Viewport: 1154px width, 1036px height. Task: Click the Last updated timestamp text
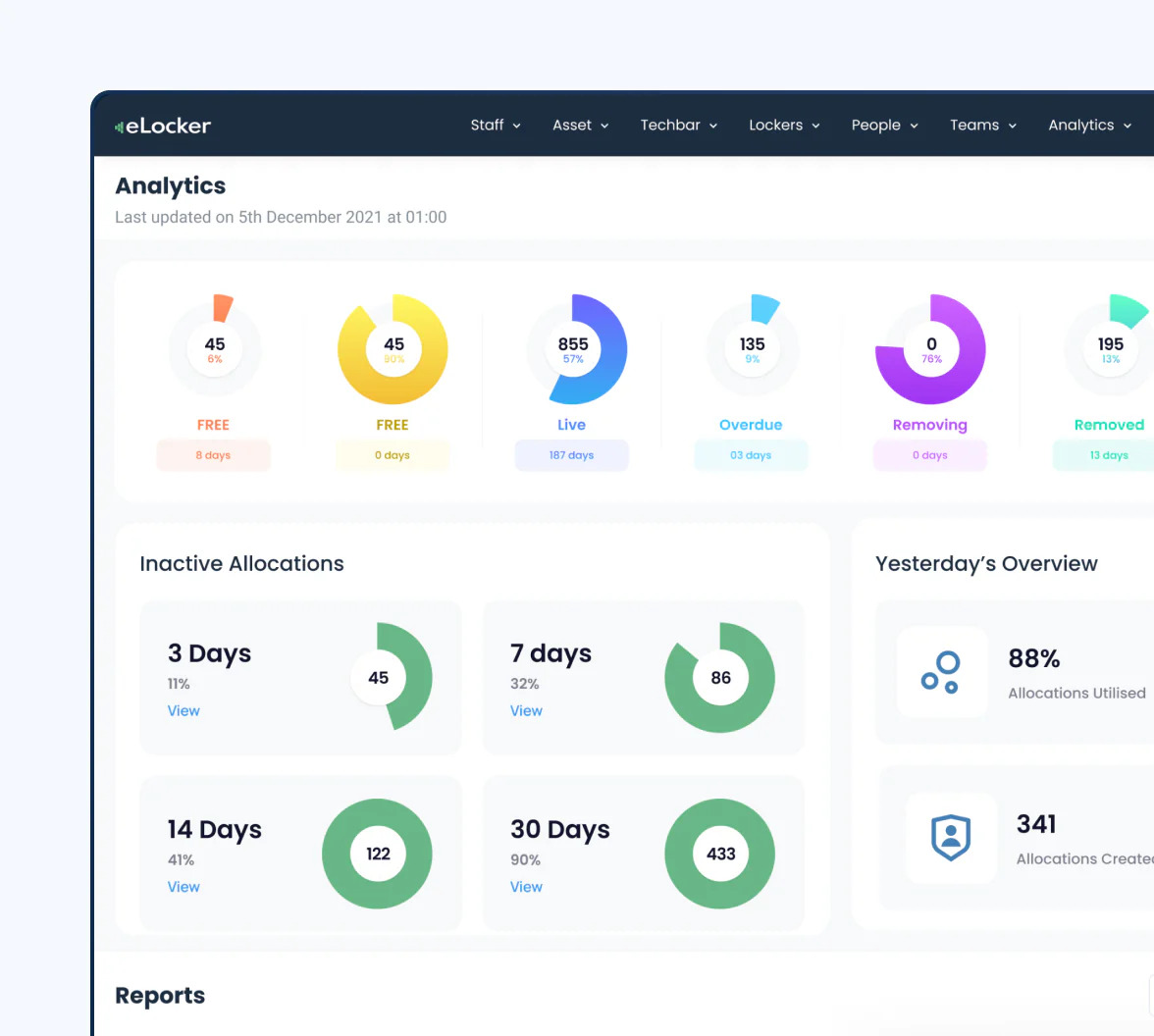point(281,217)
